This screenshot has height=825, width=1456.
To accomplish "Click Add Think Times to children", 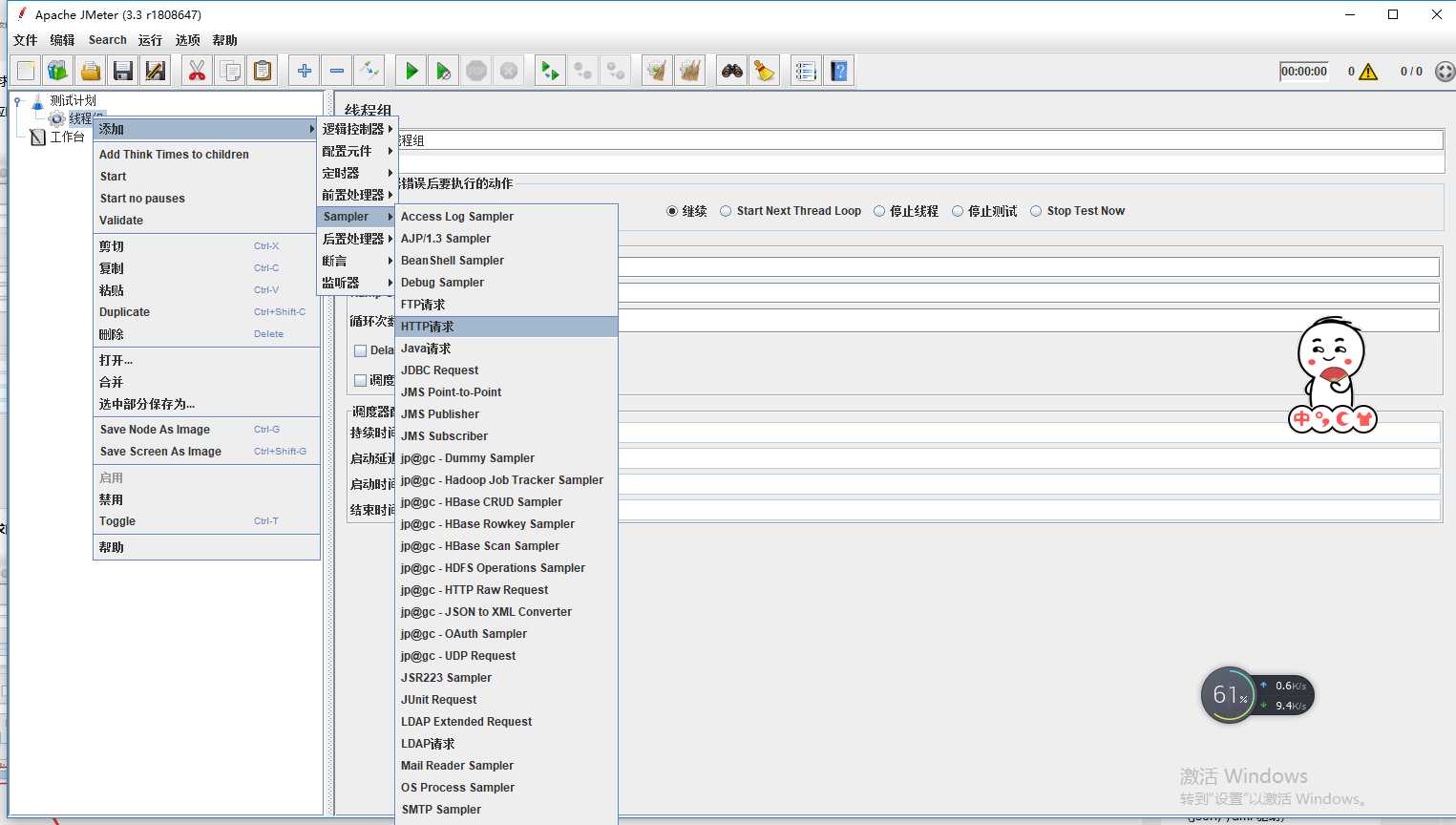I will click(206, 155).
